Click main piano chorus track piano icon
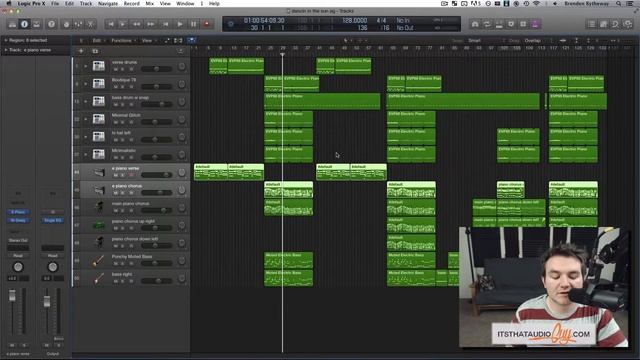The height and width of the screenshot is (360, 640). [98, 207]
